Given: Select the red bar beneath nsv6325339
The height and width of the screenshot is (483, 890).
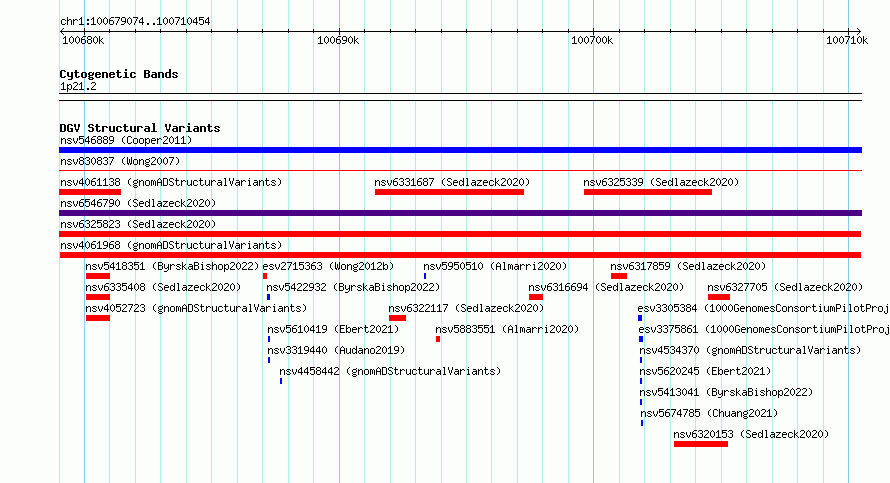Looking at the screenshot, I should (x=648, y=192).
